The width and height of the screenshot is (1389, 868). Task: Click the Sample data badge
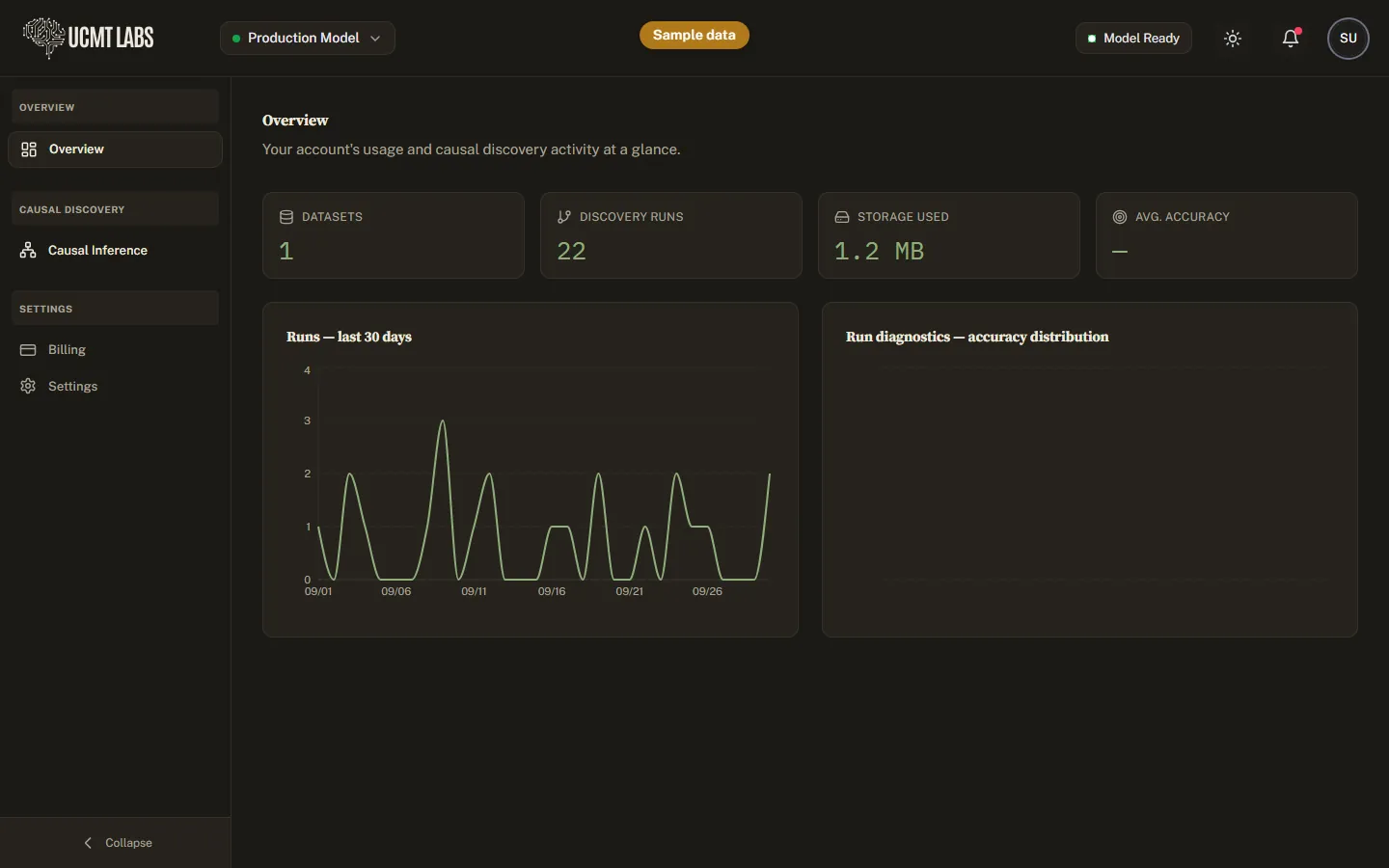coord(694,36)
